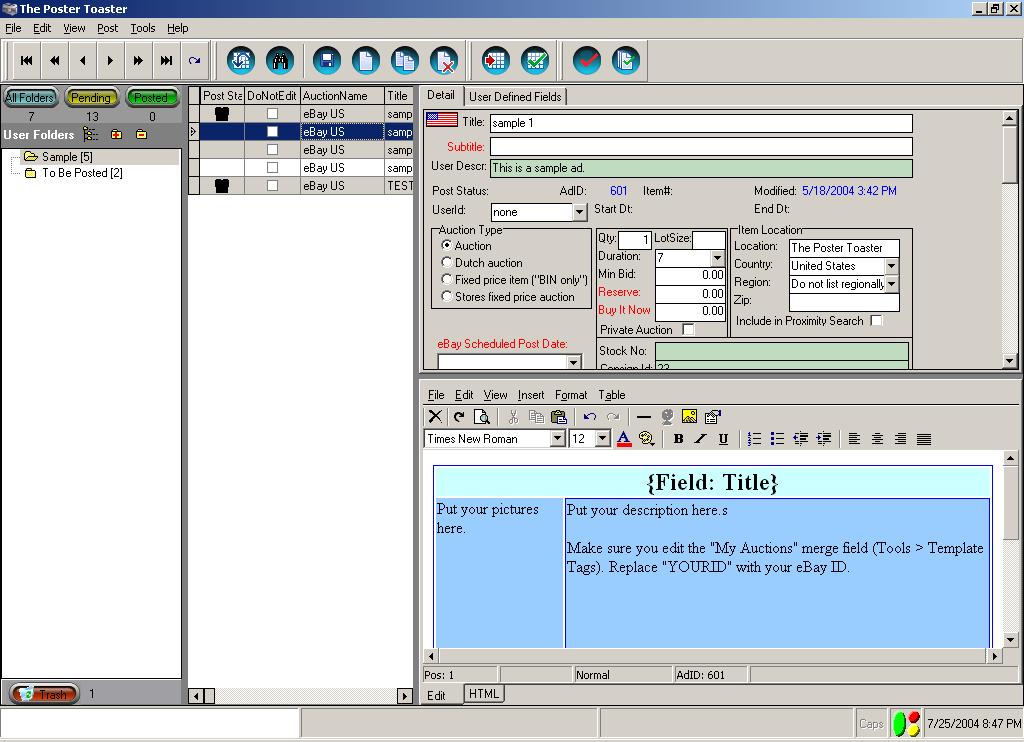Go to previous record arrow
The height and width of the screenshot is (742, 1024).
point(82,61)
